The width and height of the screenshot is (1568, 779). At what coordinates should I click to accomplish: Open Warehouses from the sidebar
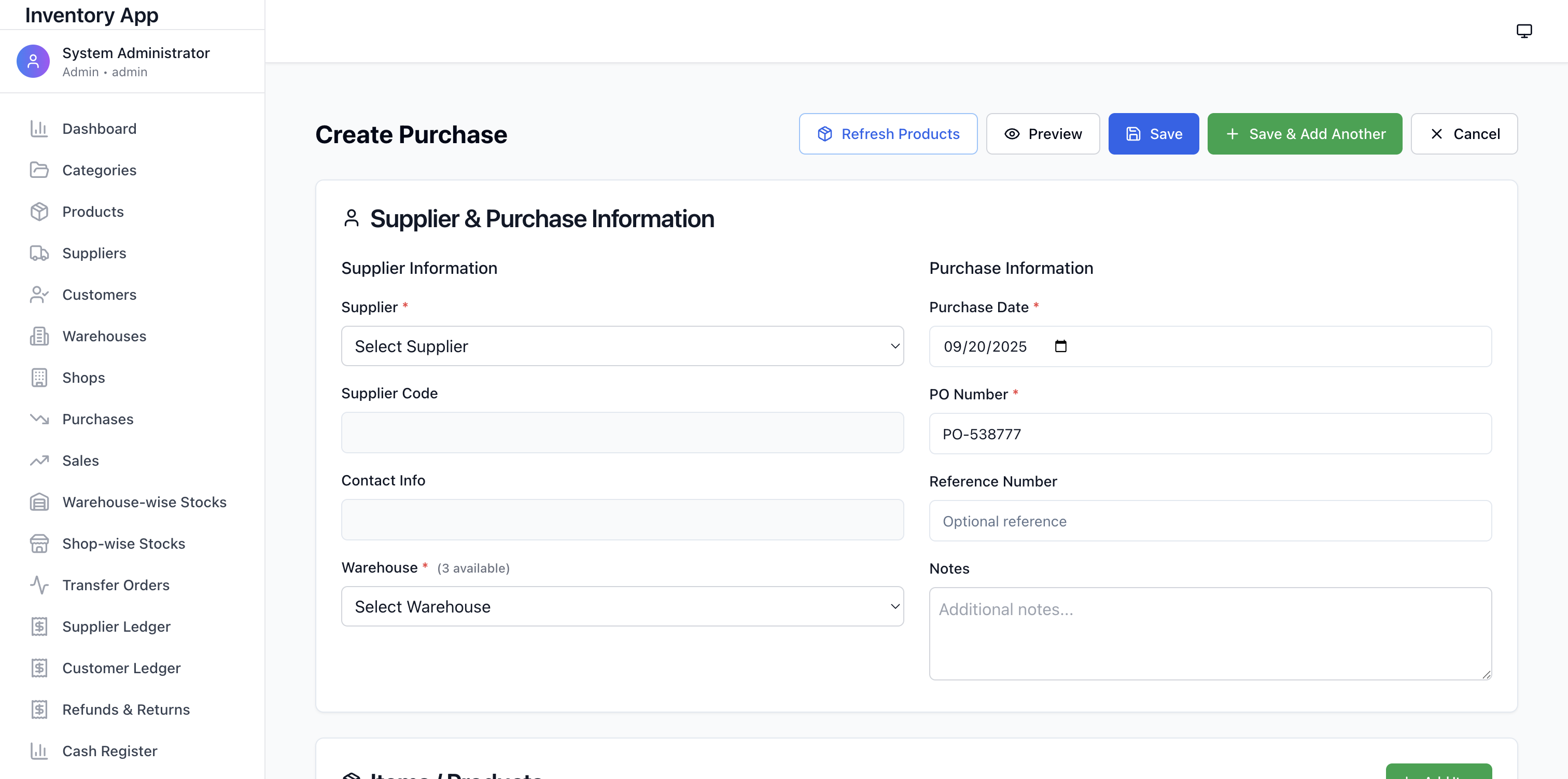click(x=104, y=336)
